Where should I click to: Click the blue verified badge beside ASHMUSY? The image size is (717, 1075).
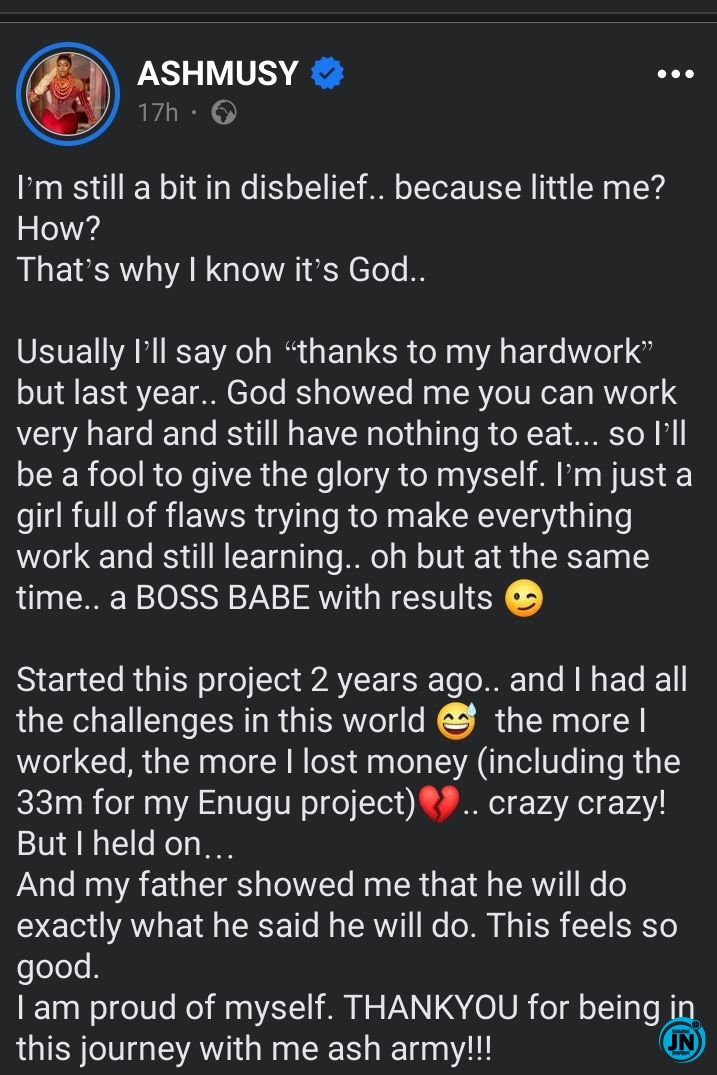point(328,73)
